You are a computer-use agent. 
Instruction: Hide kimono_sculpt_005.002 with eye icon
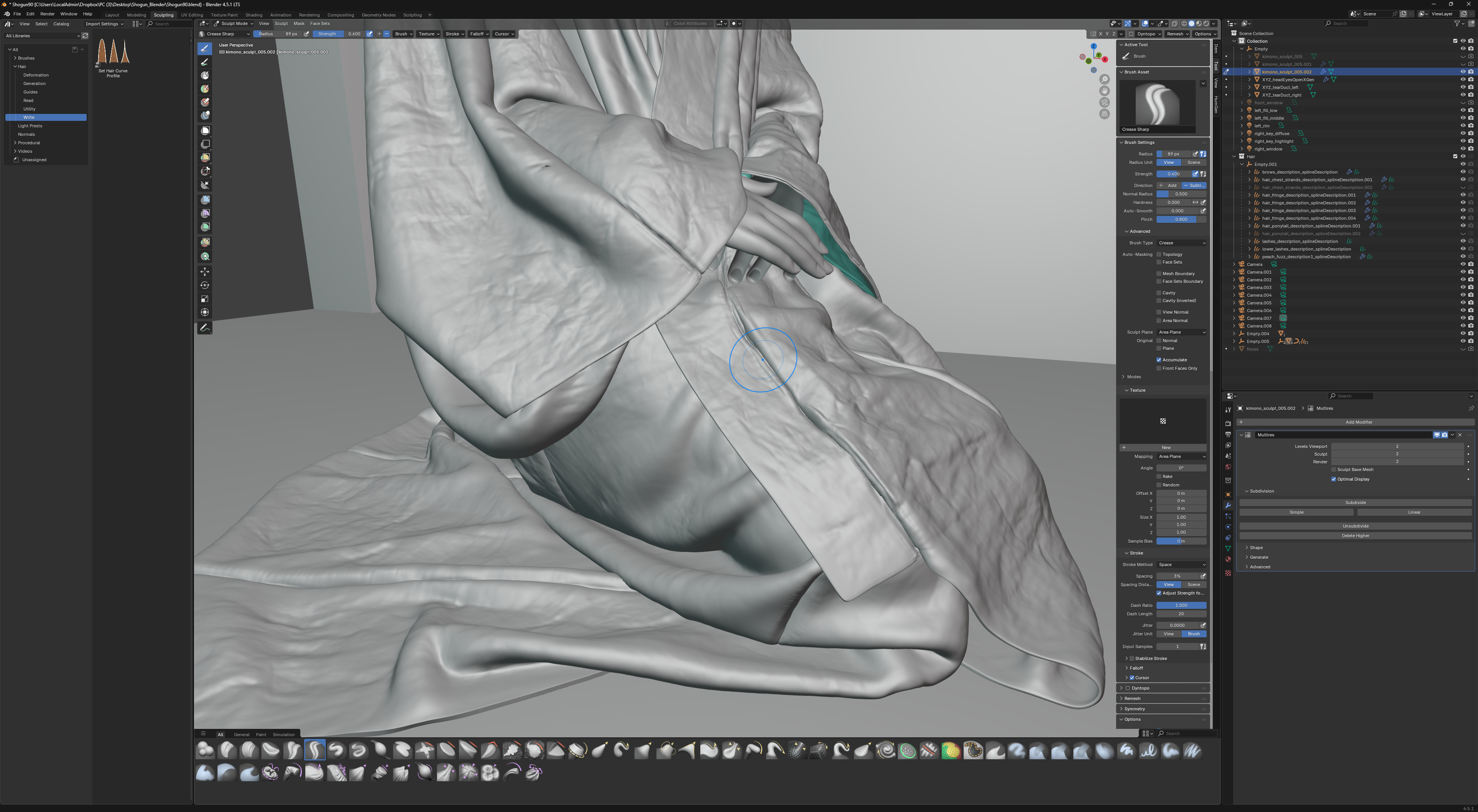(x=1463, y=72)
